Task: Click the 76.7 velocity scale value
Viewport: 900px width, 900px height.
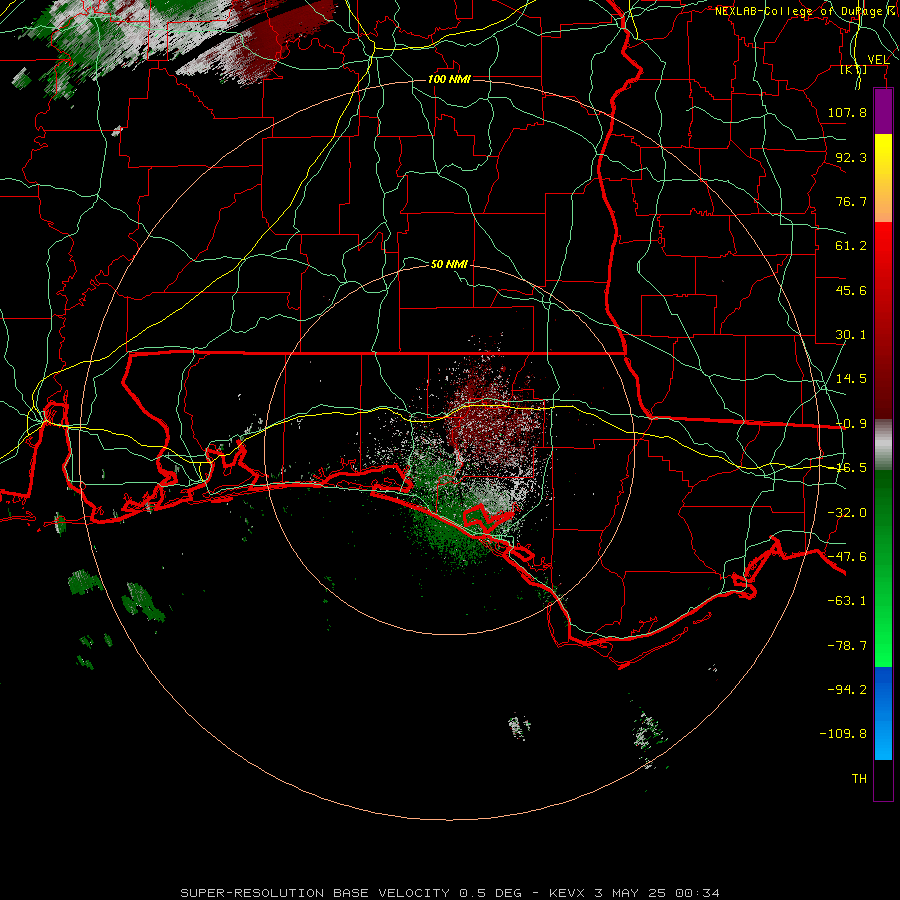Action: [851, 201]
